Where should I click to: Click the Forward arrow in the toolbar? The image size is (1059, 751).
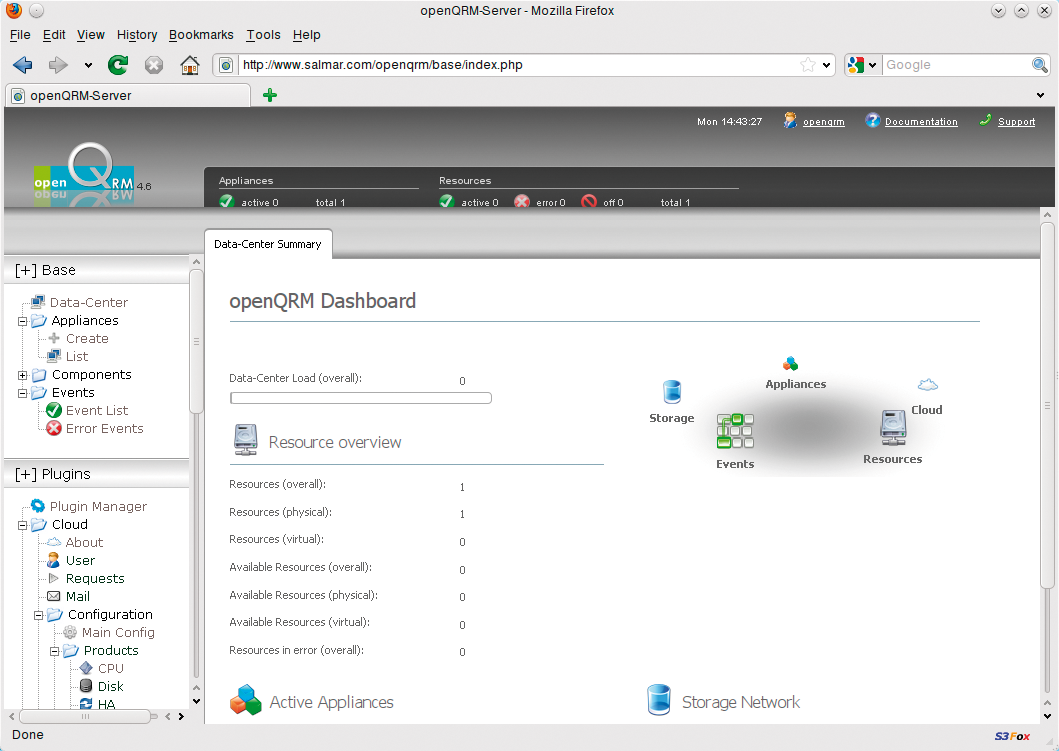tap(58, 65)
